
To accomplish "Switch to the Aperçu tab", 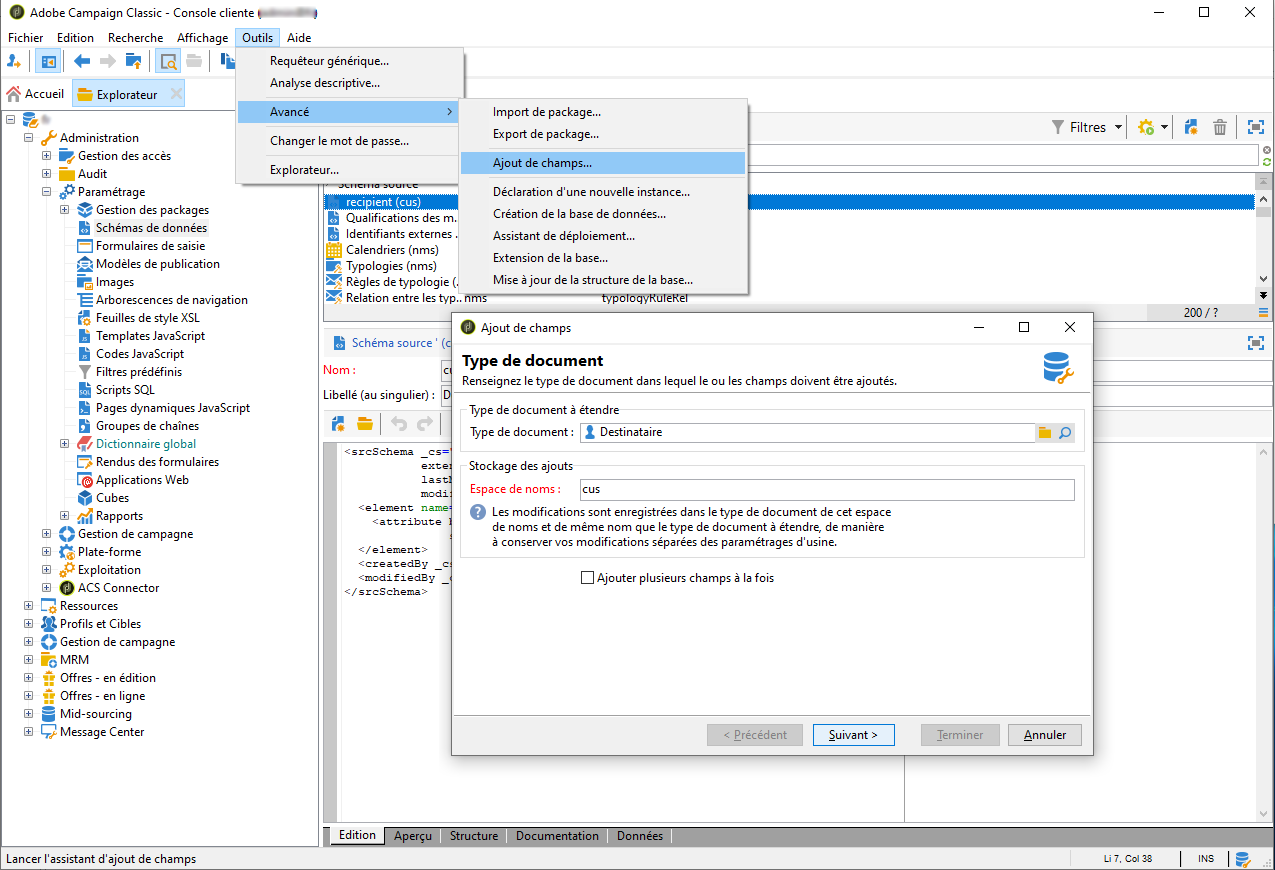I will (413, 836).
